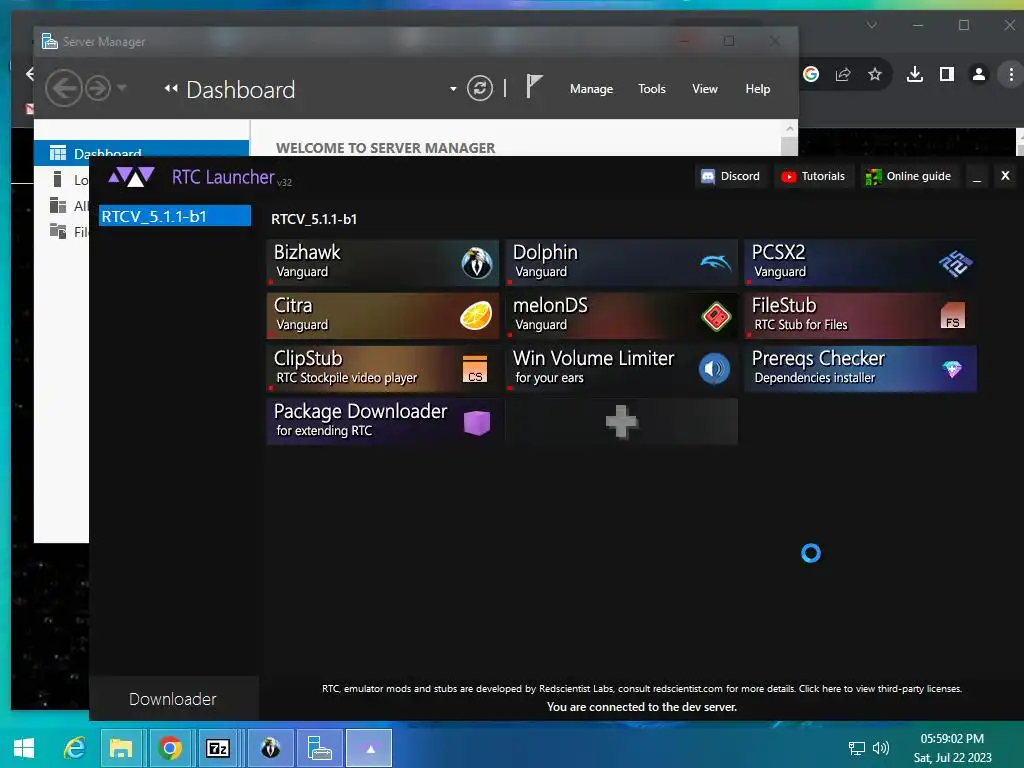1024x768 pixels.
Task: Open Chrome three-dot menu
Action: [1011, 74]
